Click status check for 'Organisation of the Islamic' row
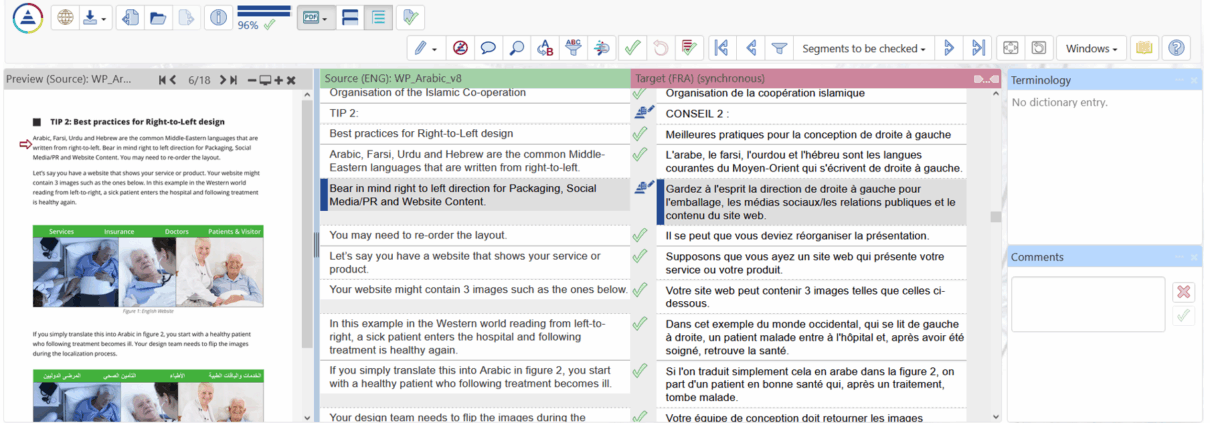Screen dimensions: 1210x423 [x=640, y=93]
